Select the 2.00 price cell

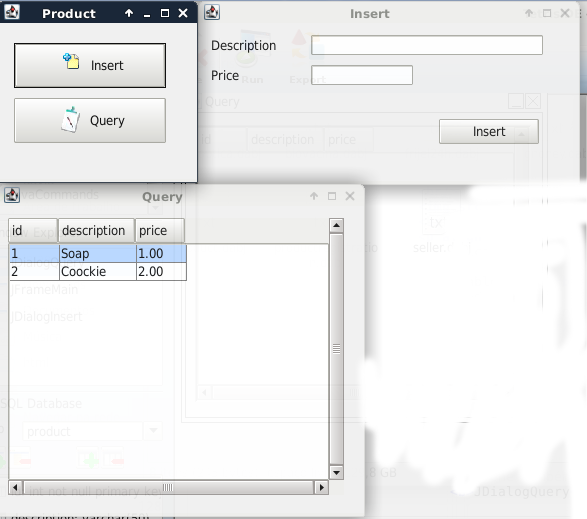161,271
